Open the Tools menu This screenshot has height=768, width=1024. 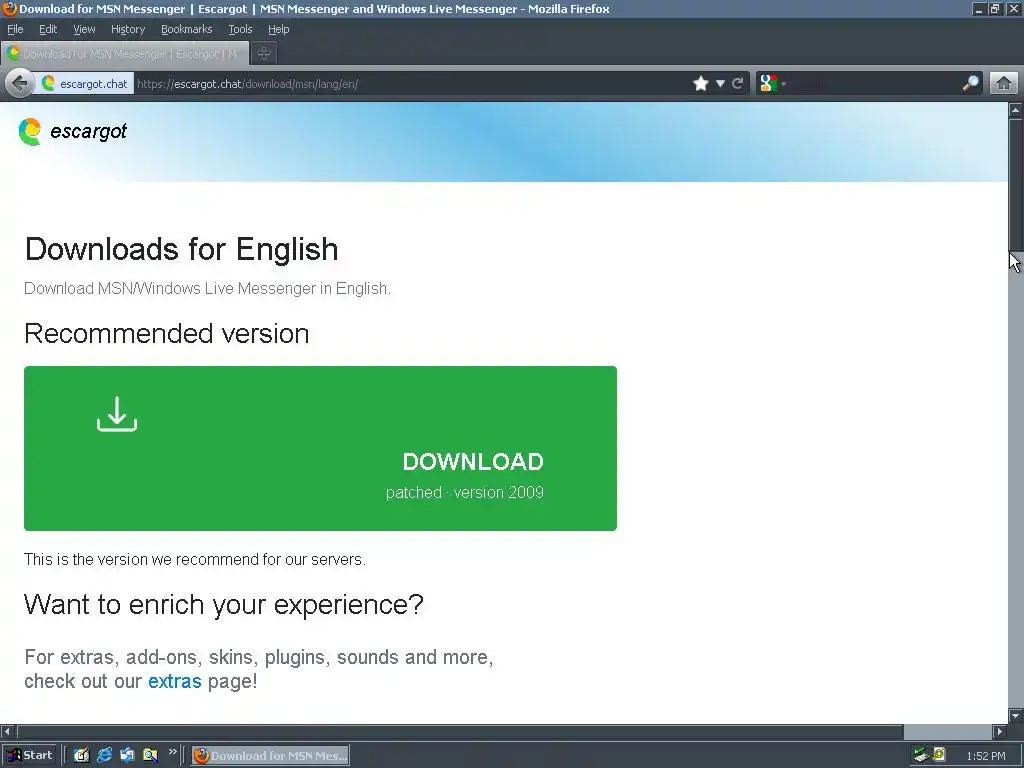click(240, 29)
